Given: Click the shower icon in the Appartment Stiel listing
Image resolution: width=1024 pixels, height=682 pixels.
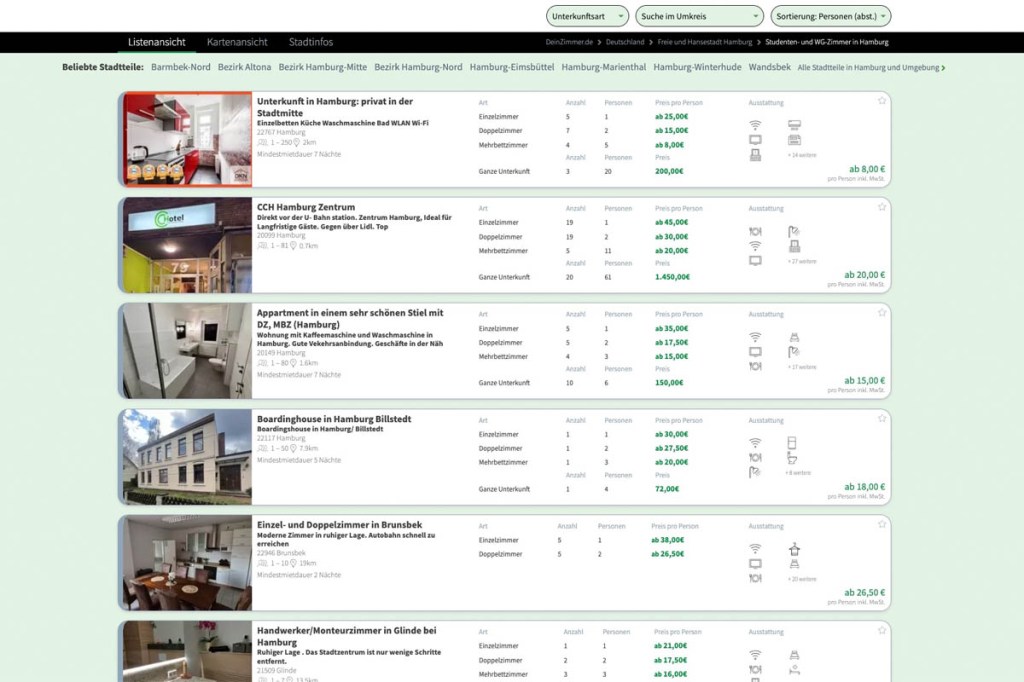Looking at the screenshot, I should [x=794, y=352].
